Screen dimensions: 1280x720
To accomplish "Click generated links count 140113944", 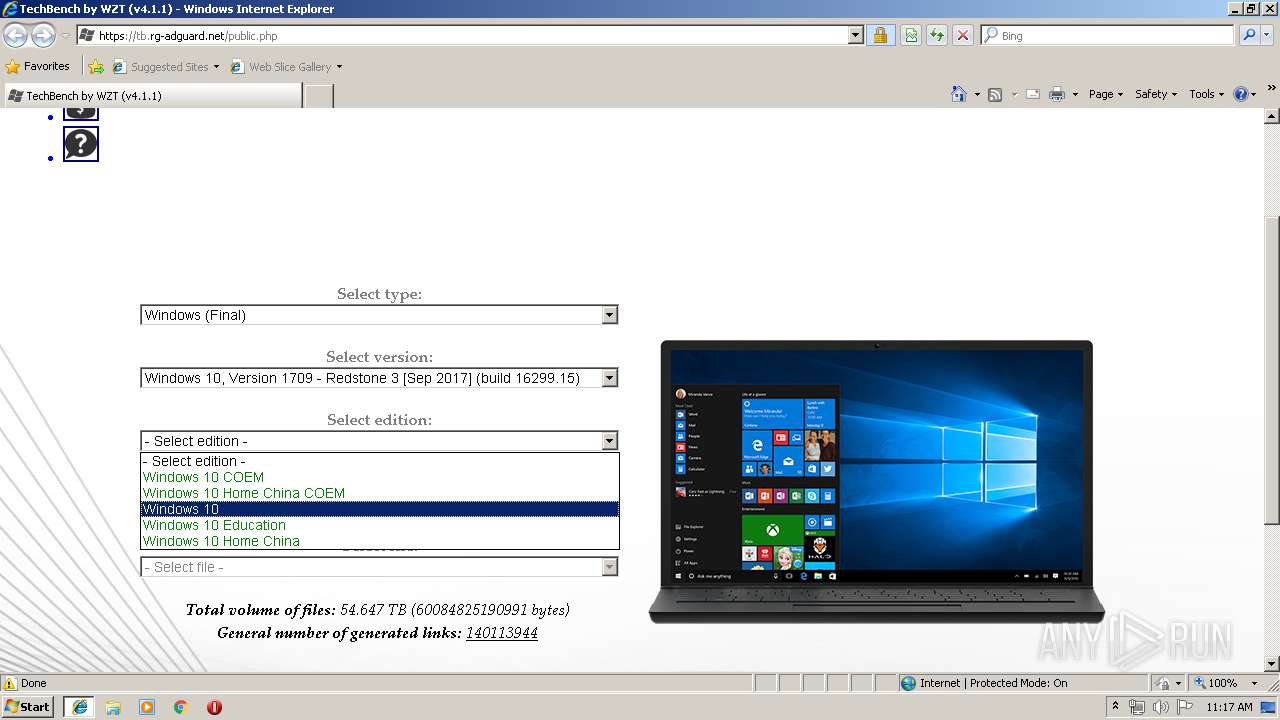I will click(502, 633).
